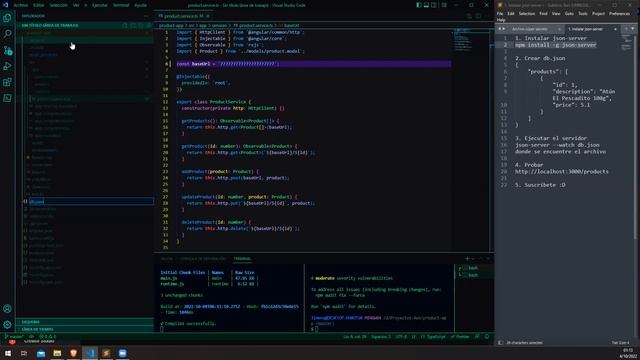Click the 'product-app' segment of the editor breadcrumb
This screenshot has height=360, width=640.
171,25
